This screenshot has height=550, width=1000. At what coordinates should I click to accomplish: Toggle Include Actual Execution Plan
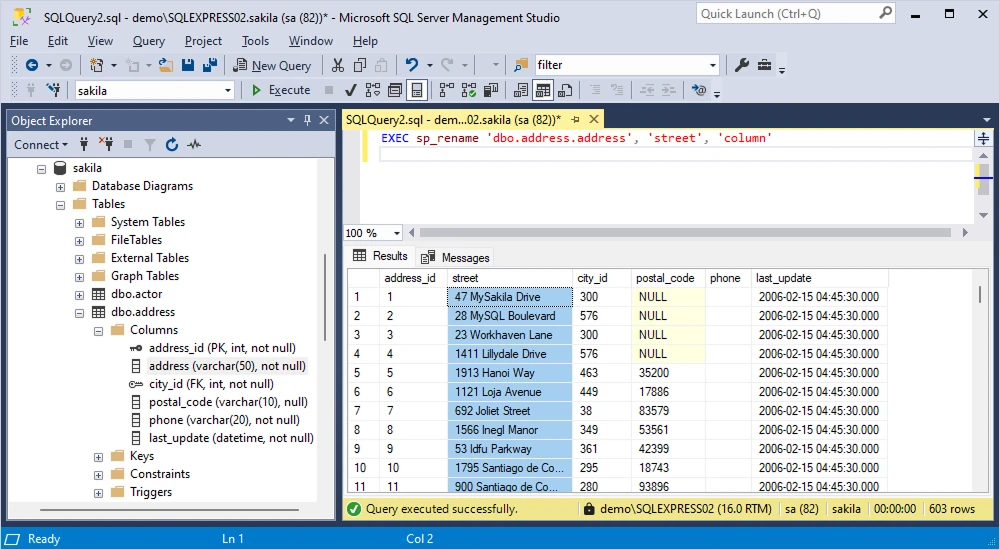coord(447,91)
